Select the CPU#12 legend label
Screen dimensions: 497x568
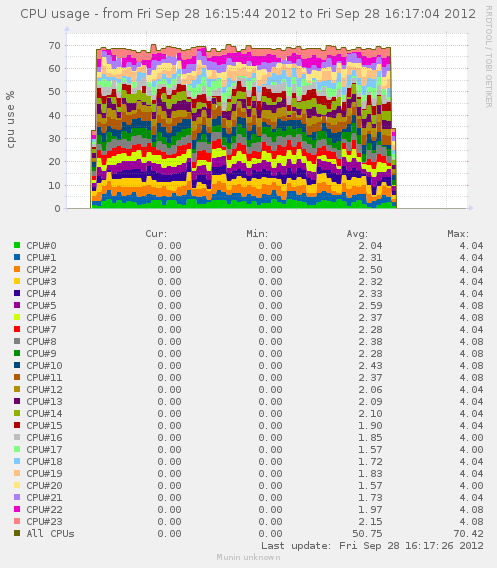coord(44,389)
